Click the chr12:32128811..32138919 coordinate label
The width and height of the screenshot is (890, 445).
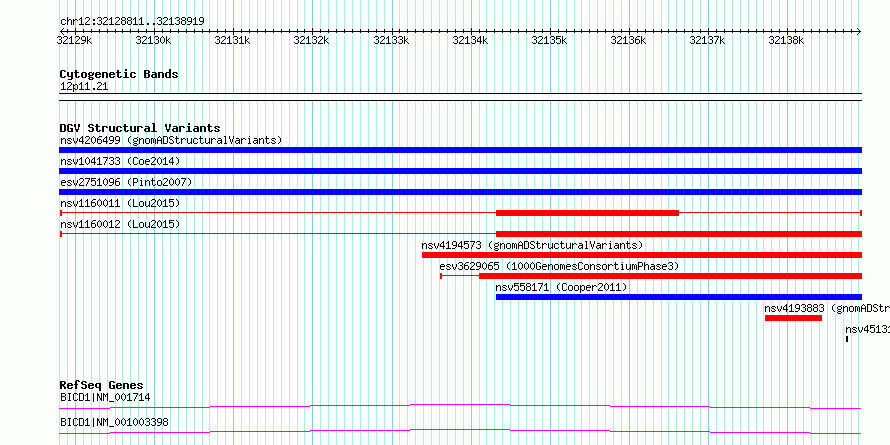point(132,22)
